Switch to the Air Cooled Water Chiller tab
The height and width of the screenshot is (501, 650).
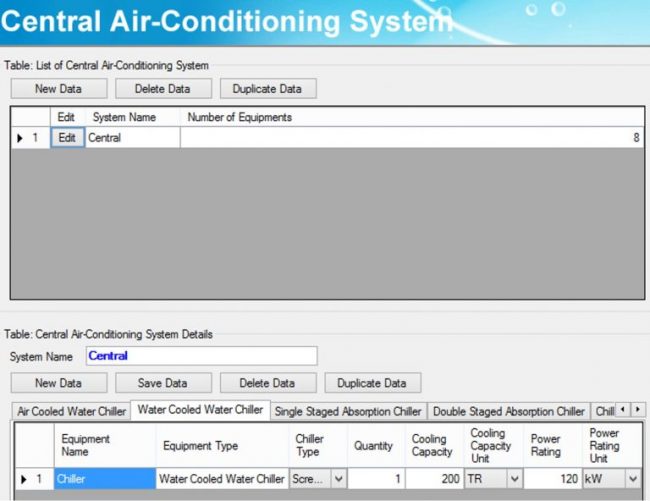tap(72, 411)
